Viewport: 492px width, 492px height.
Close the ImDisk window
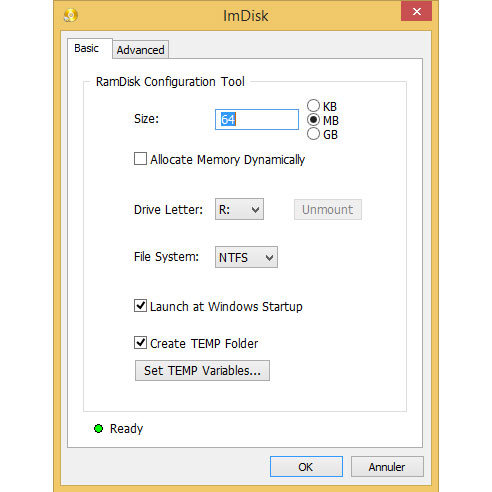pos(416,12)
